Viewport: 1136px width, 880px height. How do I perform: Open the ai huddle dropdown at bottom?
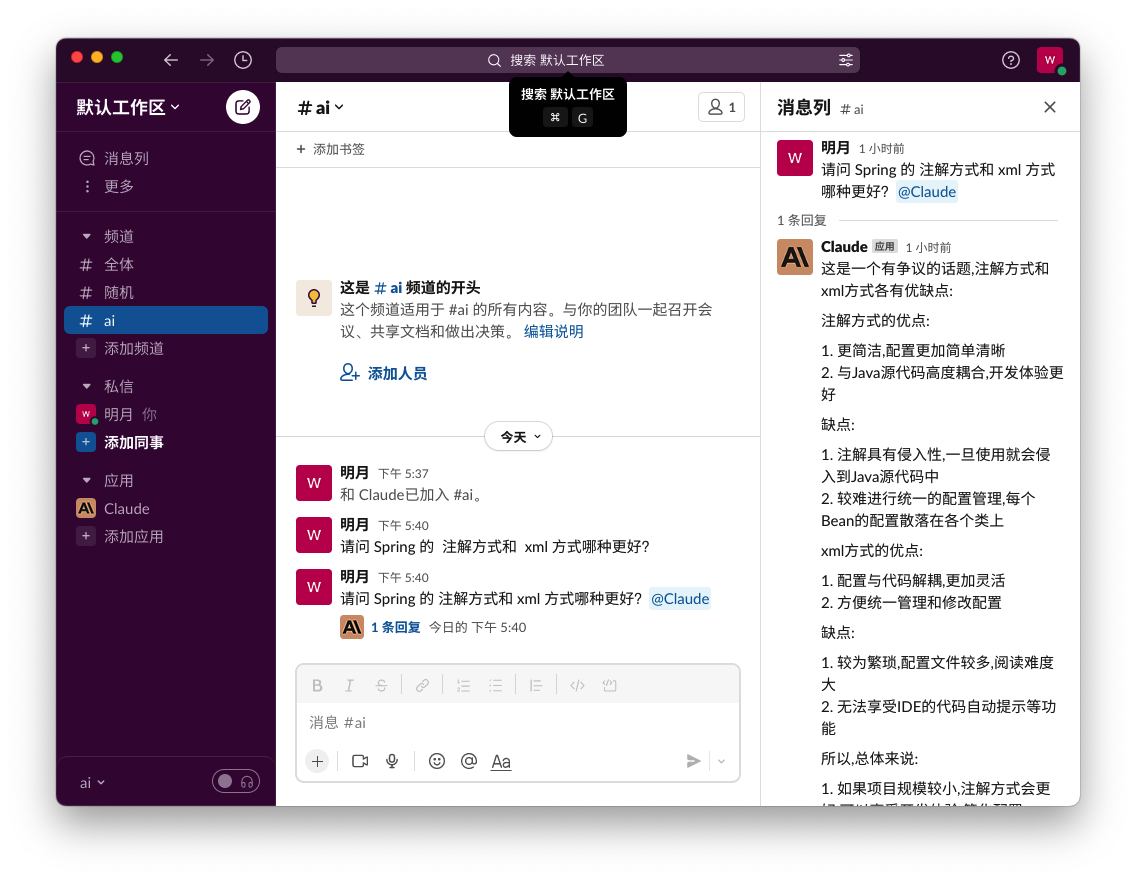92,783
